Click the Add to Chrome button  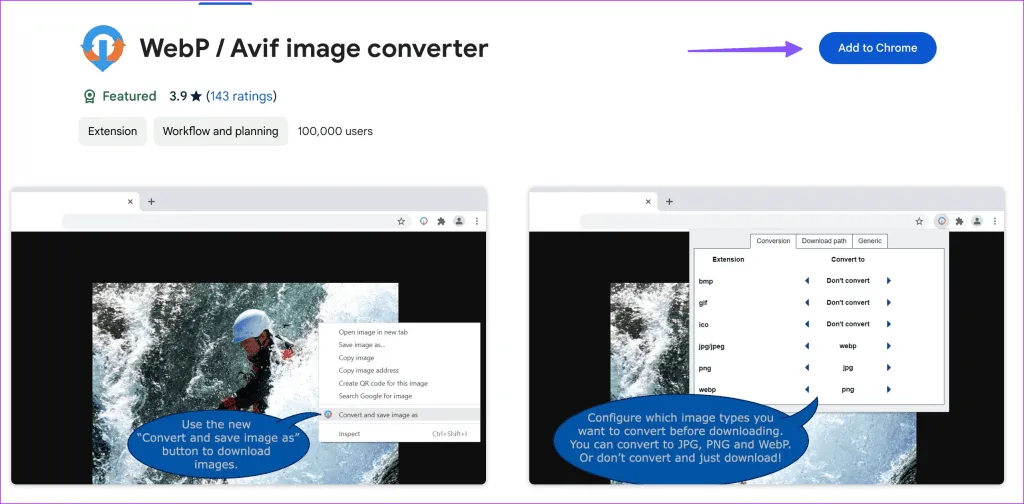(877, 48)
